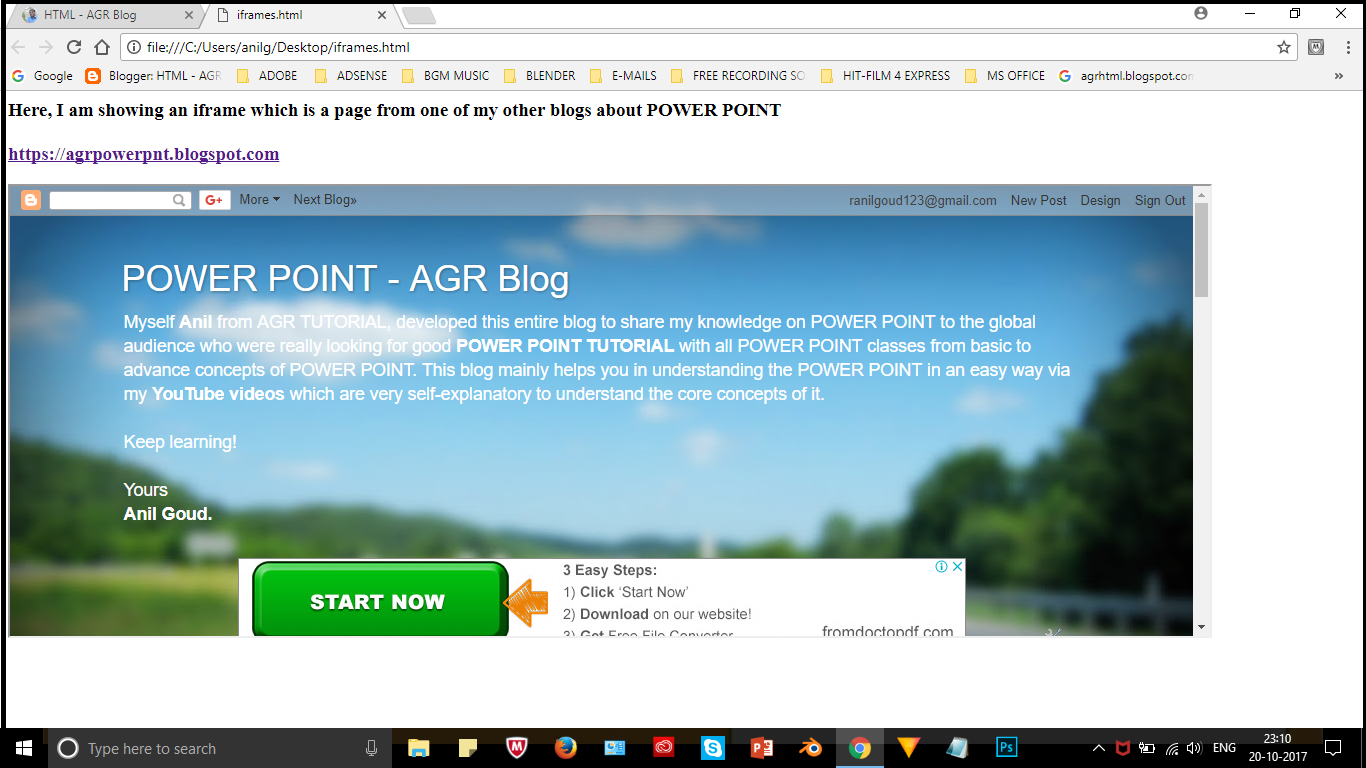Click New Post in the Blogger navbar
Viewport: 1366px width, 768px height.
tap(1038, 200)
